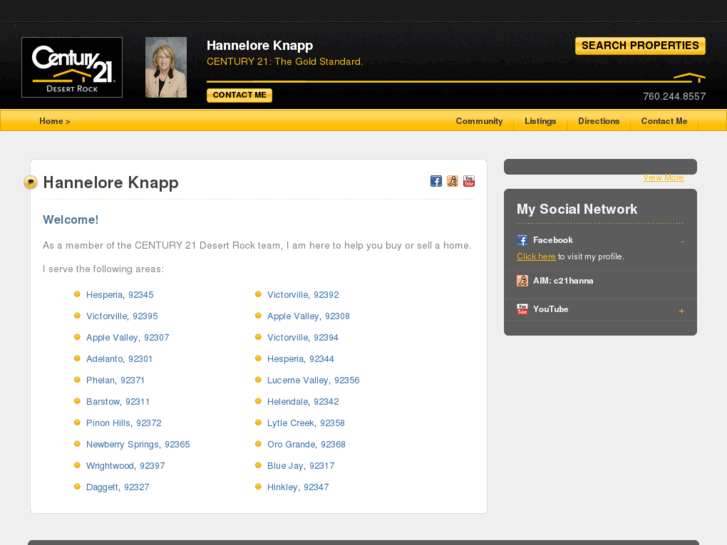The image size is (727, 545).
Task: Open the Victorville, 92392 area link
Action: [303, 295]
